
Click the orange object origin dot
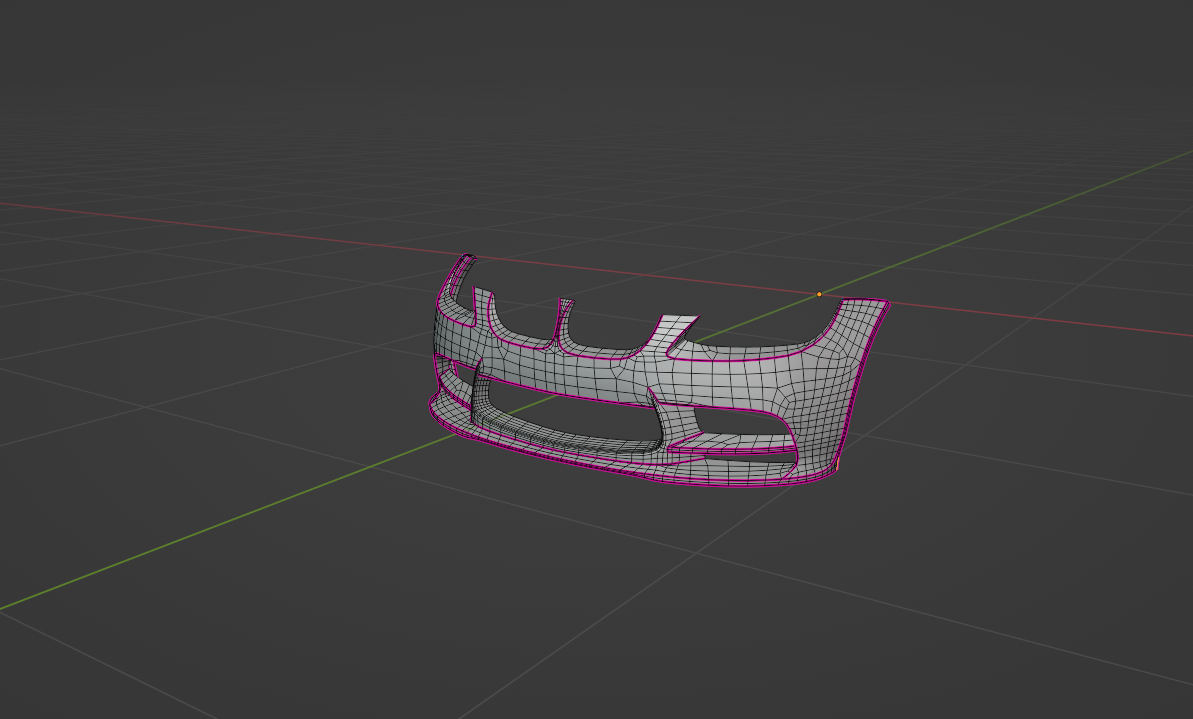[x=819, y=294]
